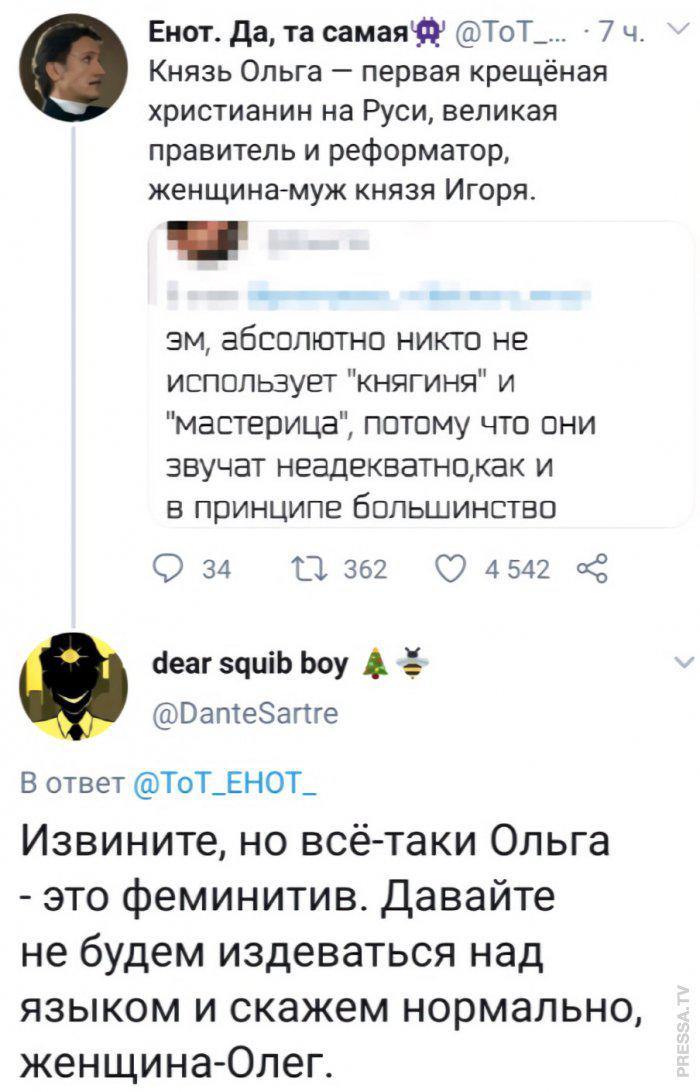Follow the @ToT_ЕНОТ_ mention link

[x=223, y=782]
